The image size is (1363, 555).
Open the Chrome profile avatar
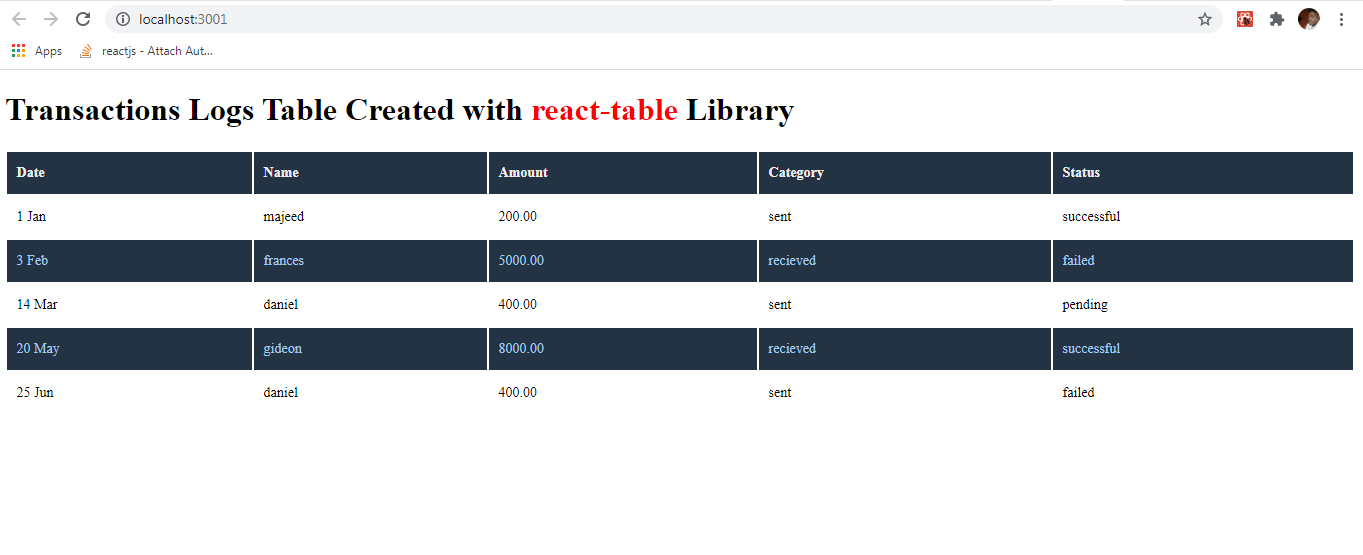click(x=1309, y=19)
